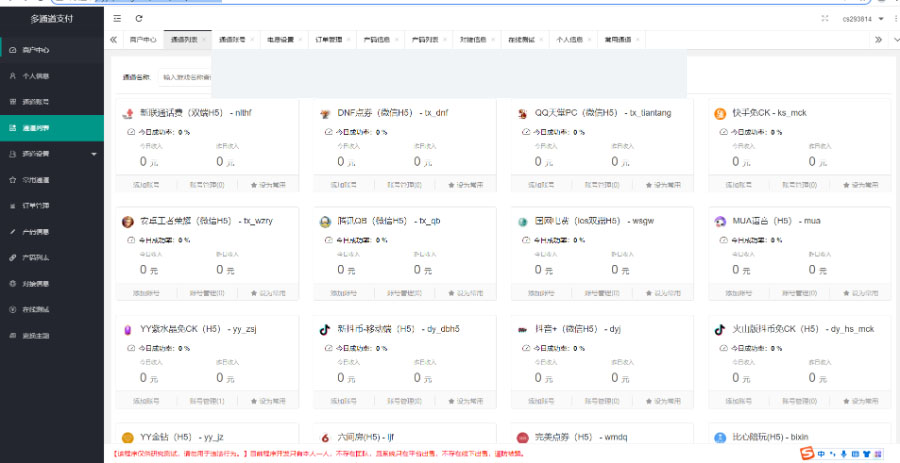Click the link chain icon in sidebar

tap(13, 258)
